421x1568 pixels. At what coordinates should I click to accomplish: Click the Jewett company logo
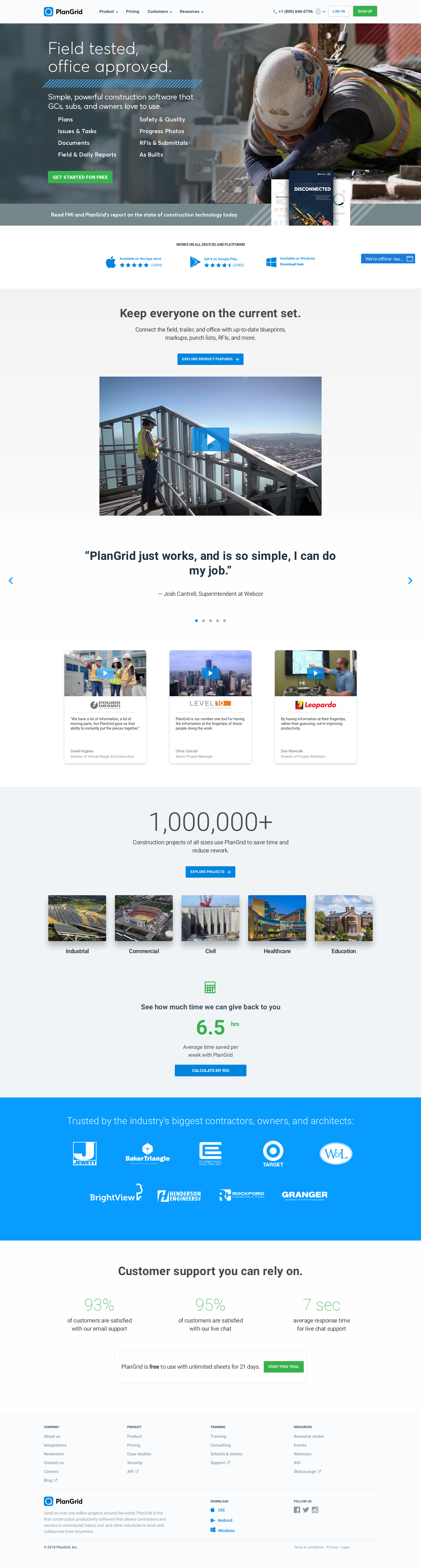[84, 1154]
